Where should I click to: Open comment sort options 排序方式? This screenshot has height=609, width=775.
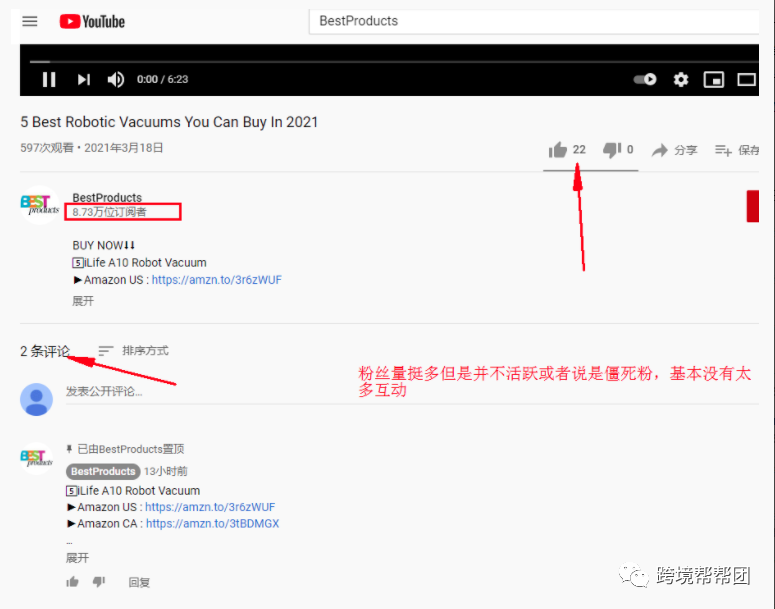click(x=133, y=350)
